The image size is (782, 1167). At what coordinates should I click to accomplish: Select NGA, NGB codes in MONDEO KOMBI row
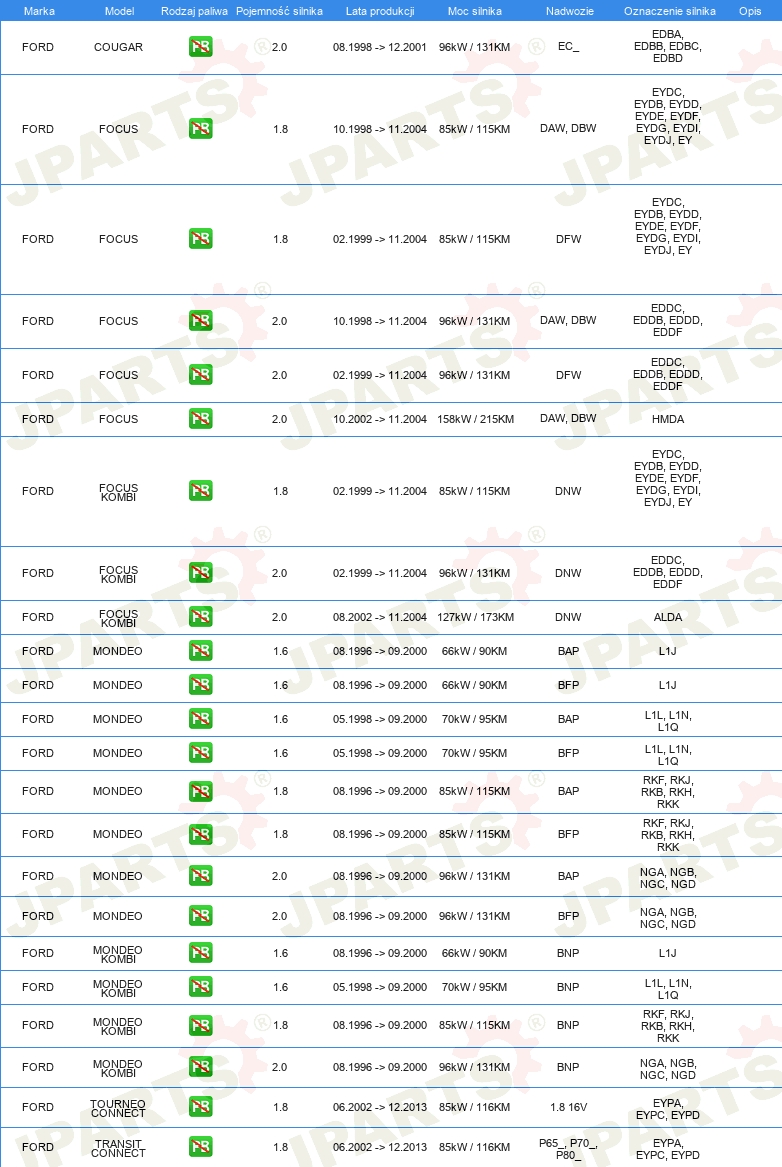pyautogui.click(x=668, y=1069)
